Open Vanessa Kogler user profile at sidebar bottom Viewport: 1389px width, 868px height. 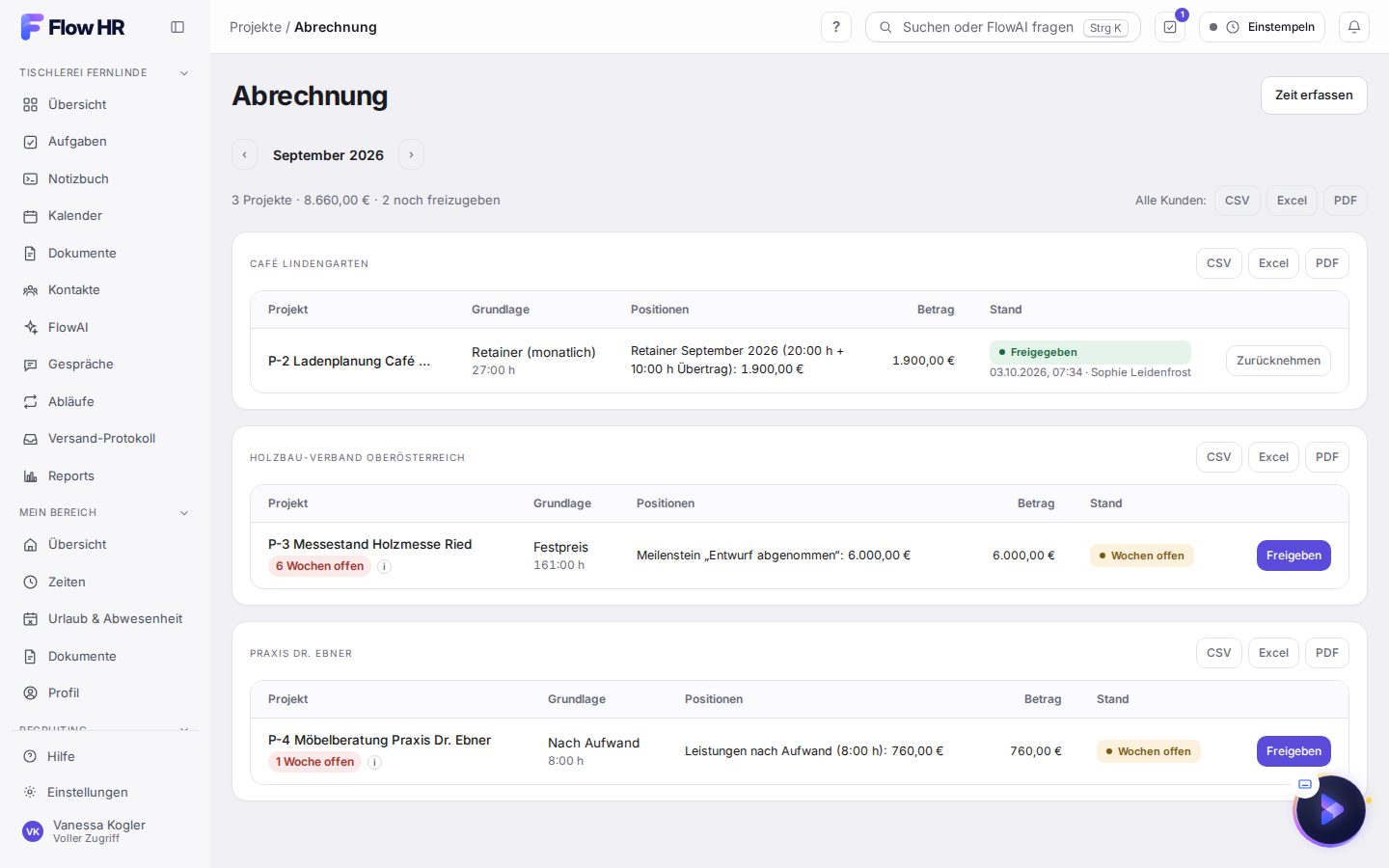point(105,831)
